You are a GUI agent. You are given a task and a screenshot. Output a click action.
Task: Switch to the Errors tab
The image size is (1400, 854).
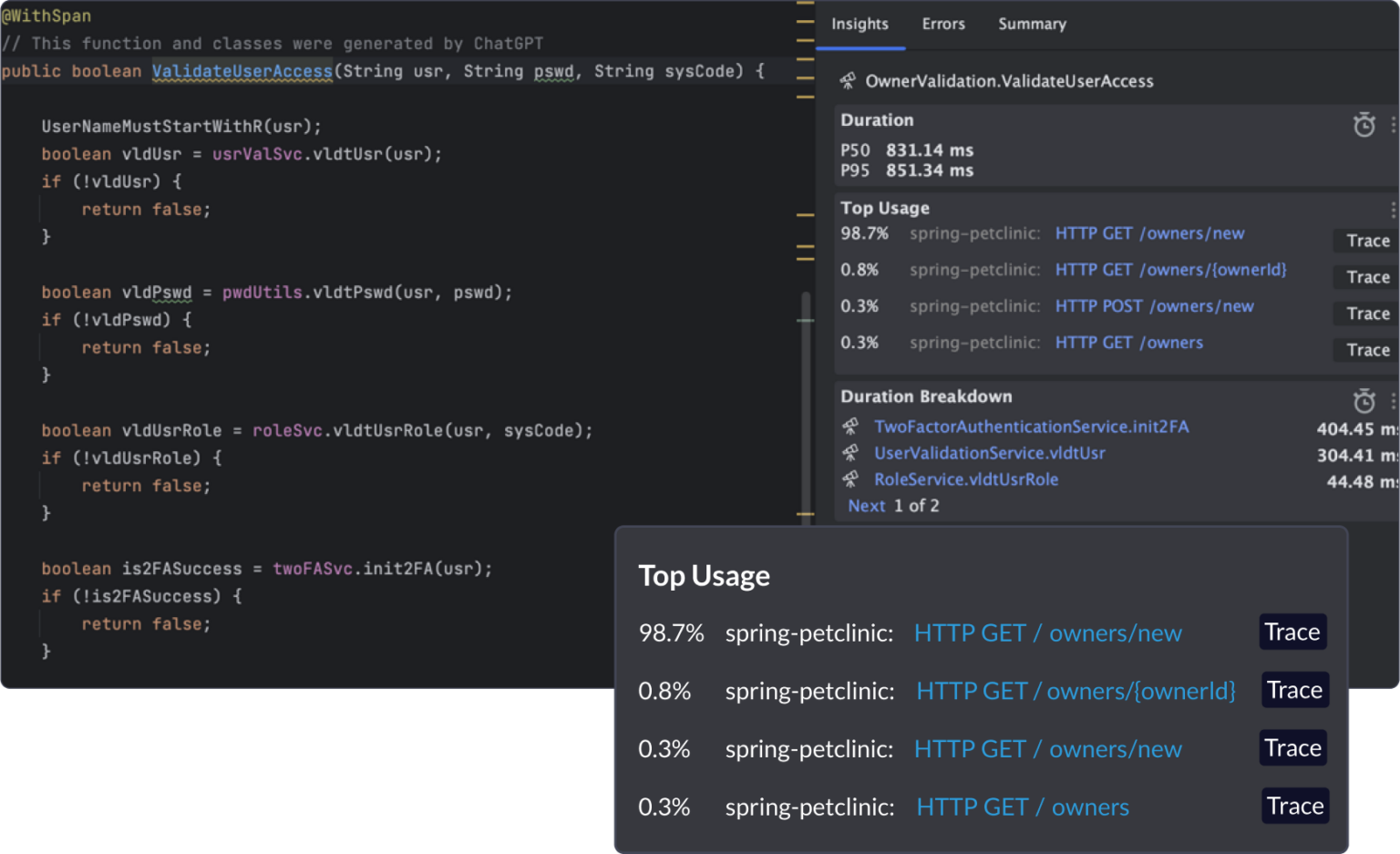[x=942, y=25]
